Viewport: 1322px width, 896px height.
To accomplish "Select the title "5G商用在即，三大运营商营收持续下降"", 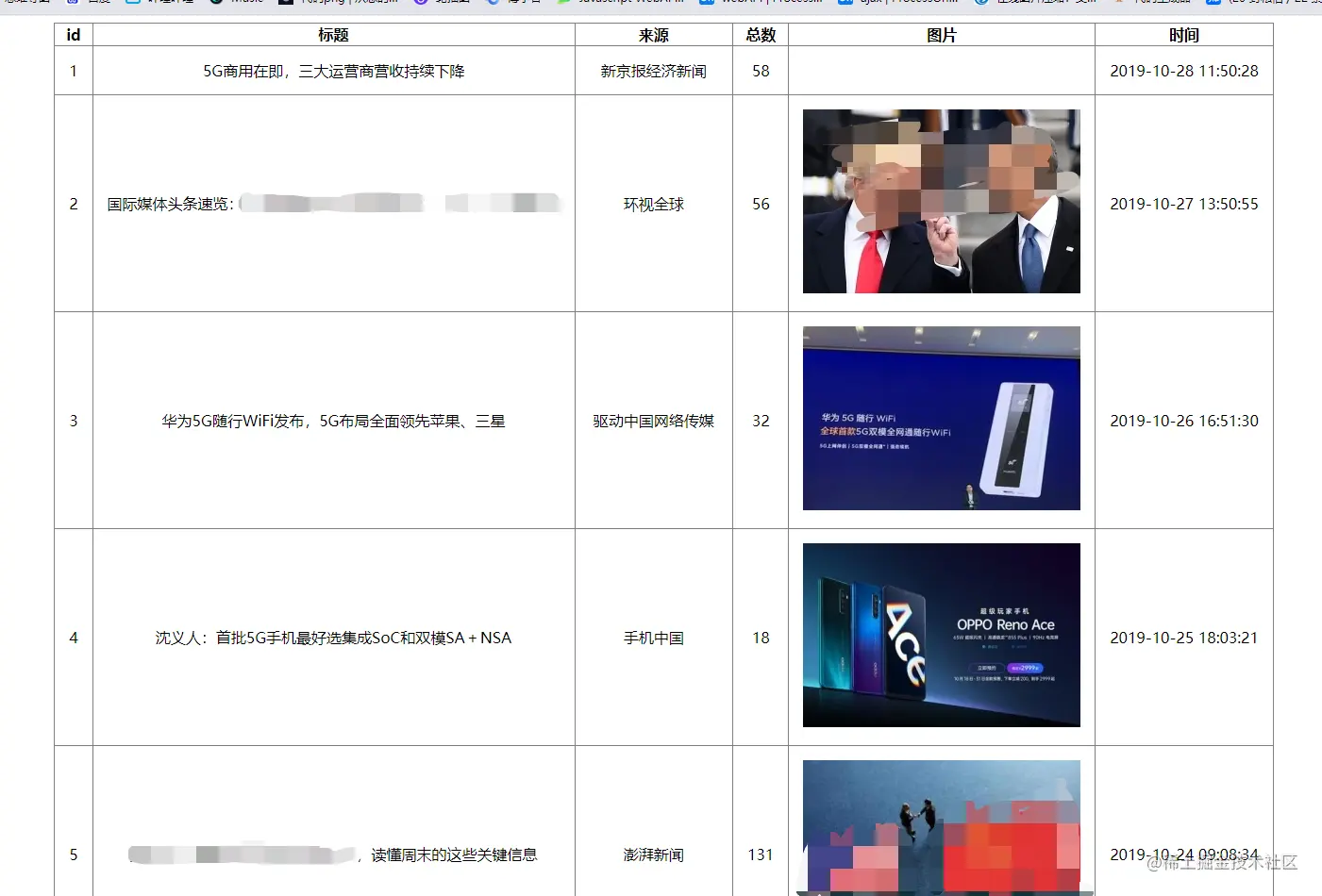I will (x=334, y=72).
